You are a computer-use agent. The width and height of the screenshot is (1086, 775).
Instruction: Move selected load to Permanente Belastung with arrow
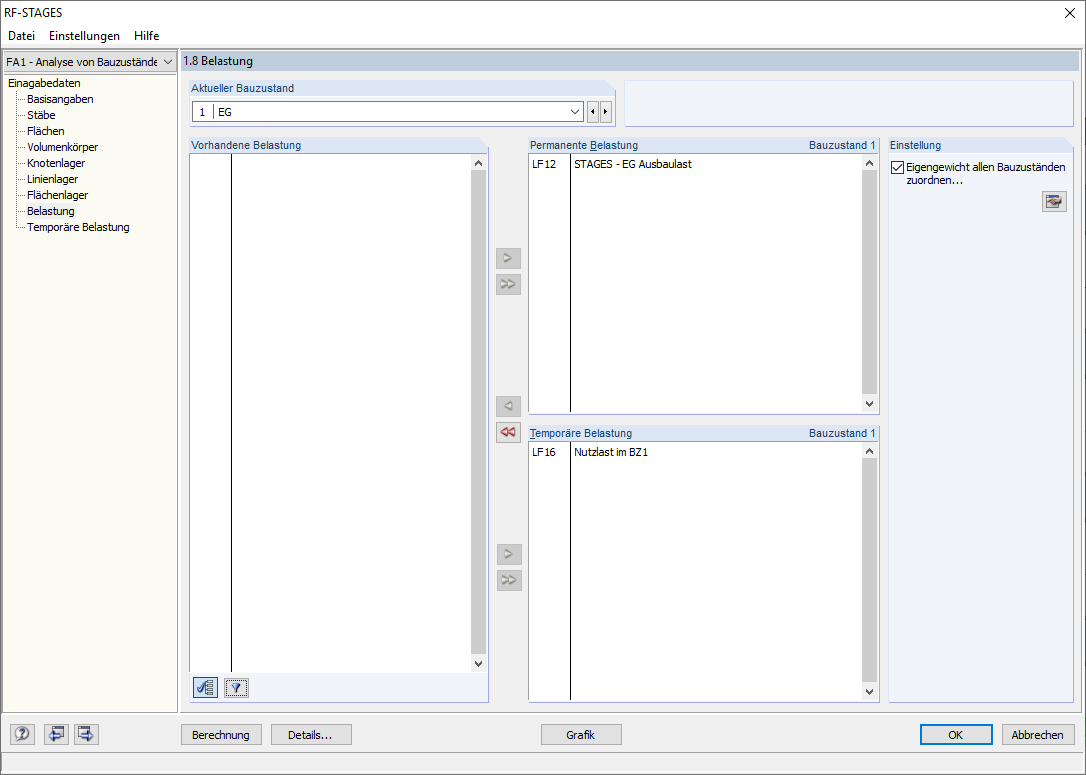click(x=508, y=258)
